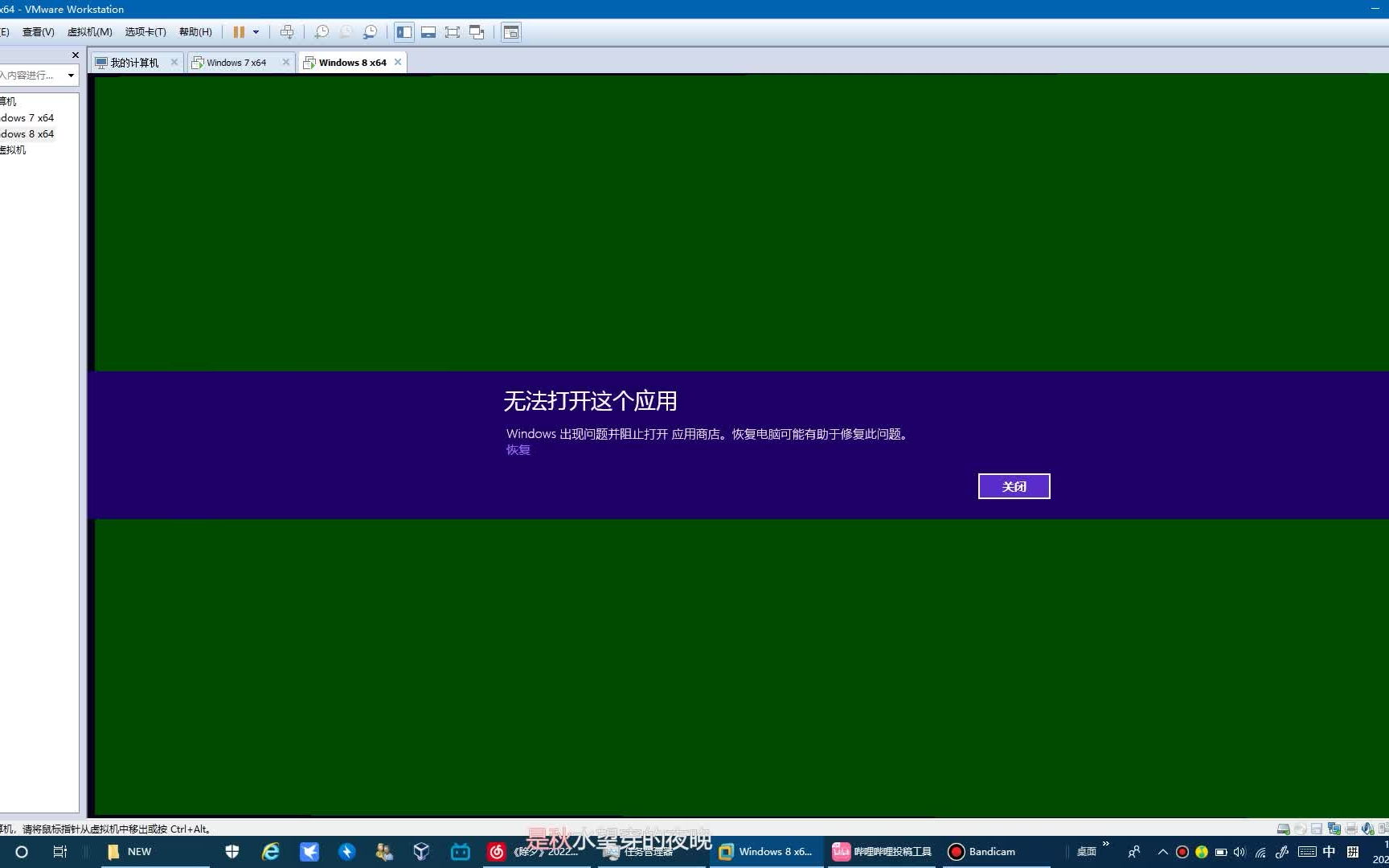
Task: Click the sound card icon in VMware status bar
Action: point(1368,829)
